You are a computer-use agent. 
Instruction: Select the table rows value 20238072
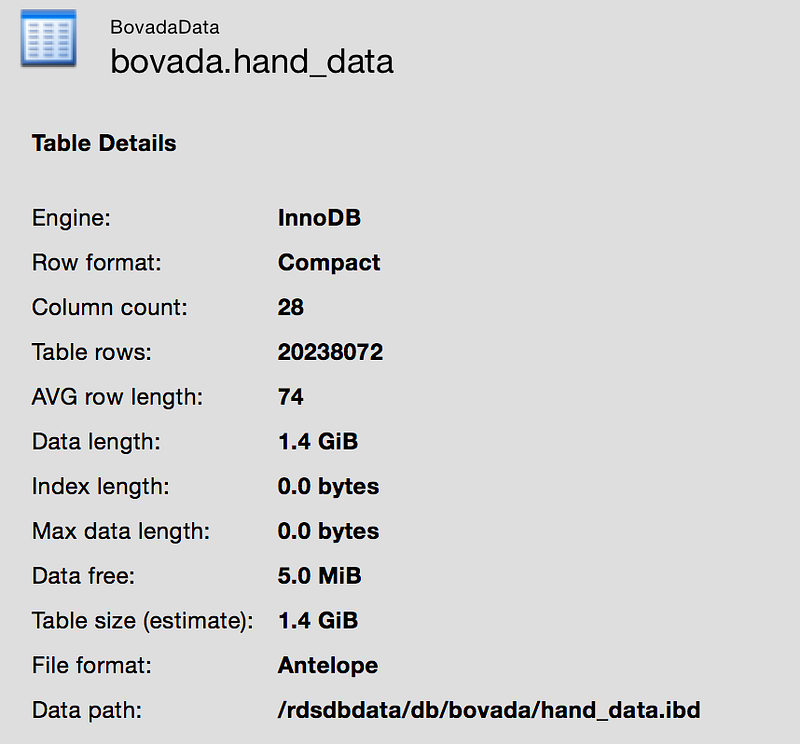(330, 352)
